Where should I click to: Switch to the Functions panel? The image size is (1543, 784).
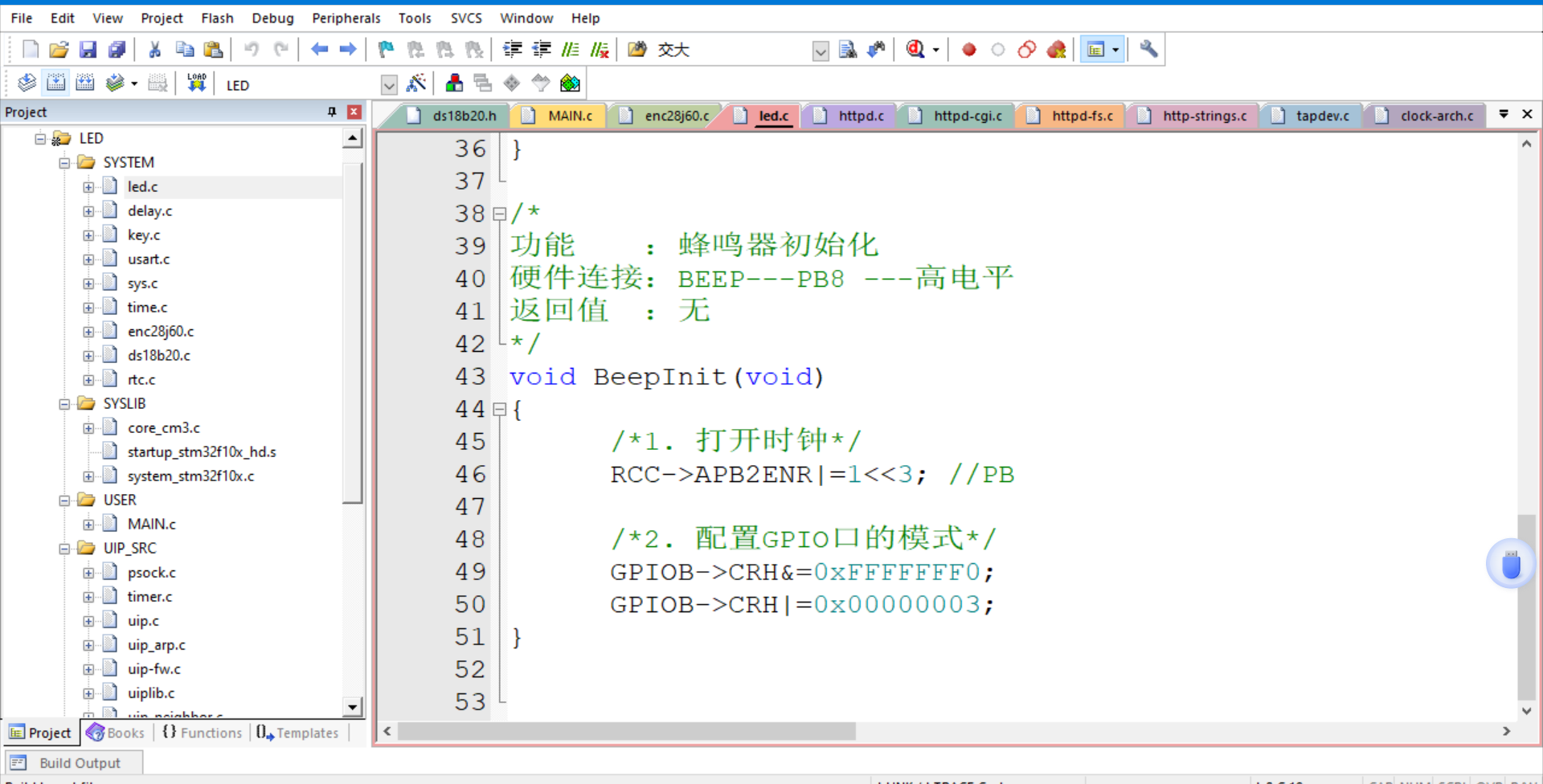coord(202,733)
